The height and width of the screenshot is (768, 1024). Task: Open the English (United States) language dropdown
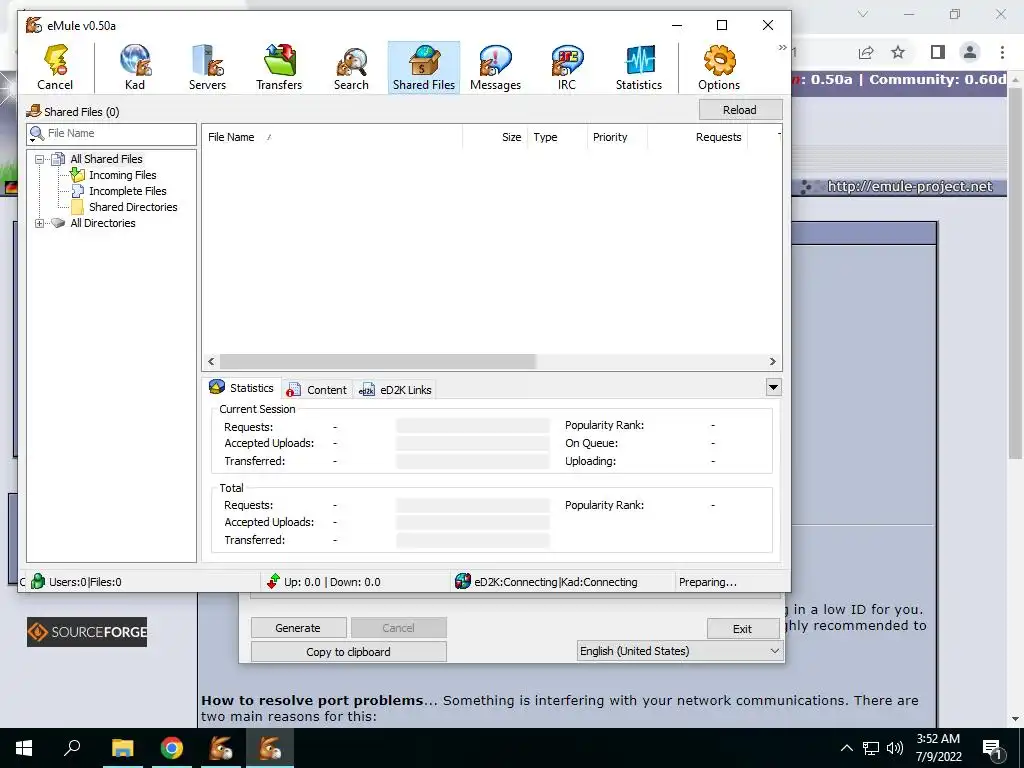tap(680, 651)
